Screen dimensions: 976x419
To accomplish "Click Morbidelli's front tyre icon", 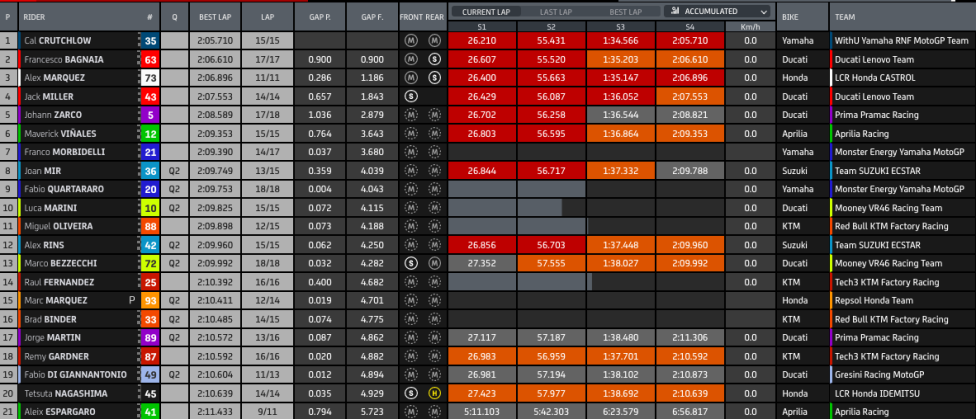I will click(x=411, y=152).
